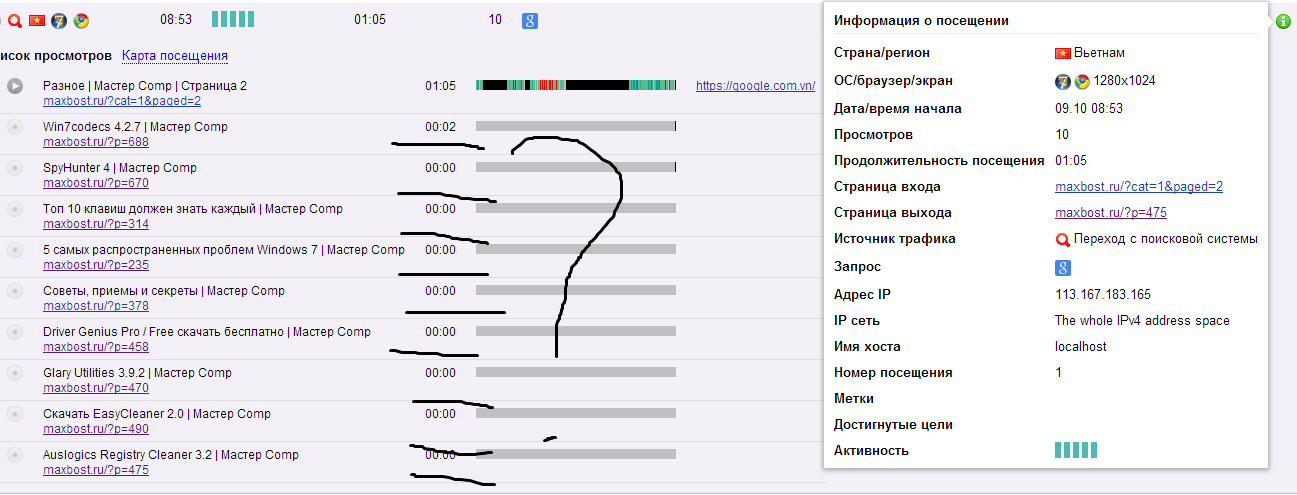Select the 'Список просмотров' tab

pyautogui.click(x=56, y=56)
